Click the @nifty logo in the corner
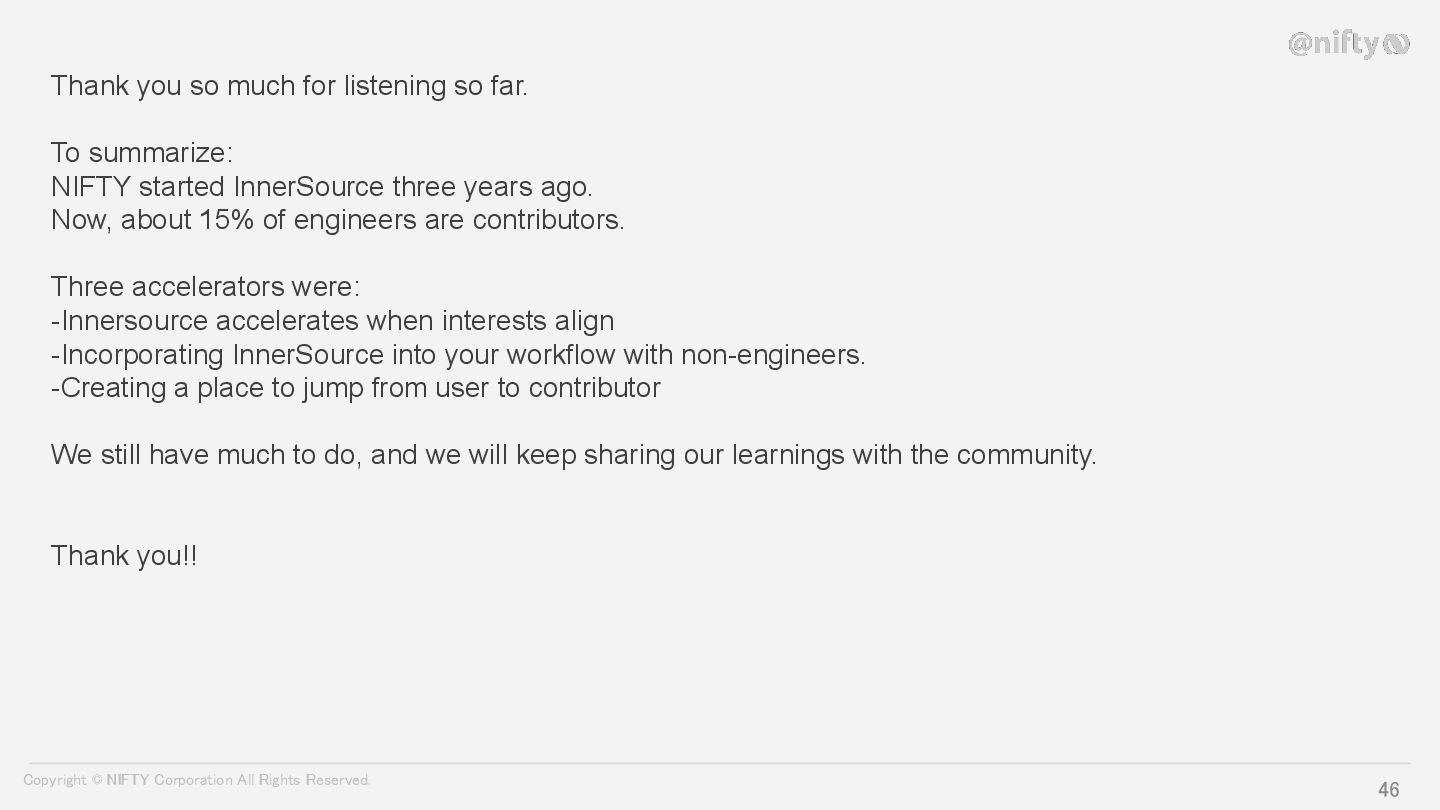 coord(1349,44)
